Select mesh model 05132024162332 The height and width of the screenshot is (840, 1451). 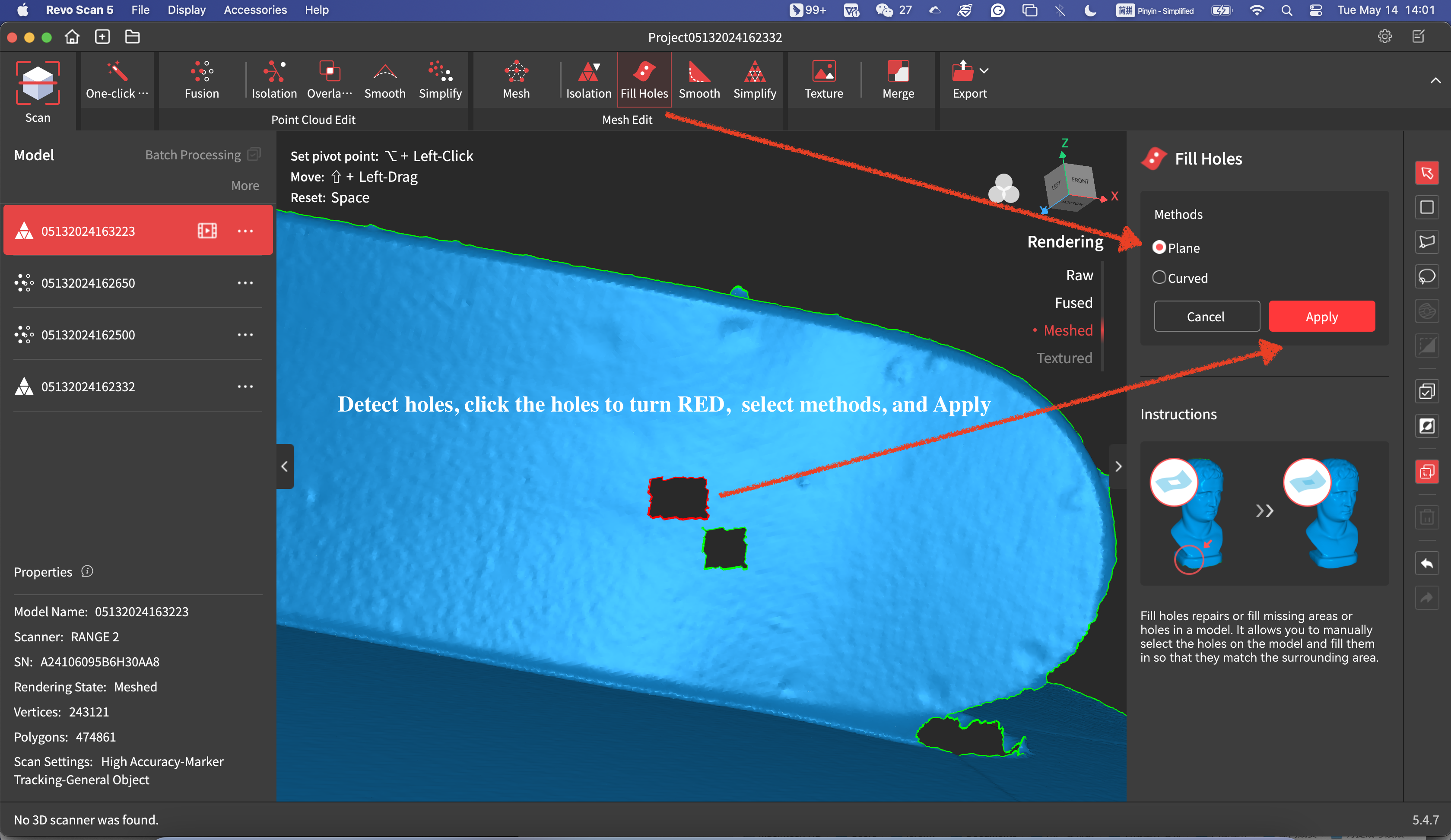click(x=138, y=387)
